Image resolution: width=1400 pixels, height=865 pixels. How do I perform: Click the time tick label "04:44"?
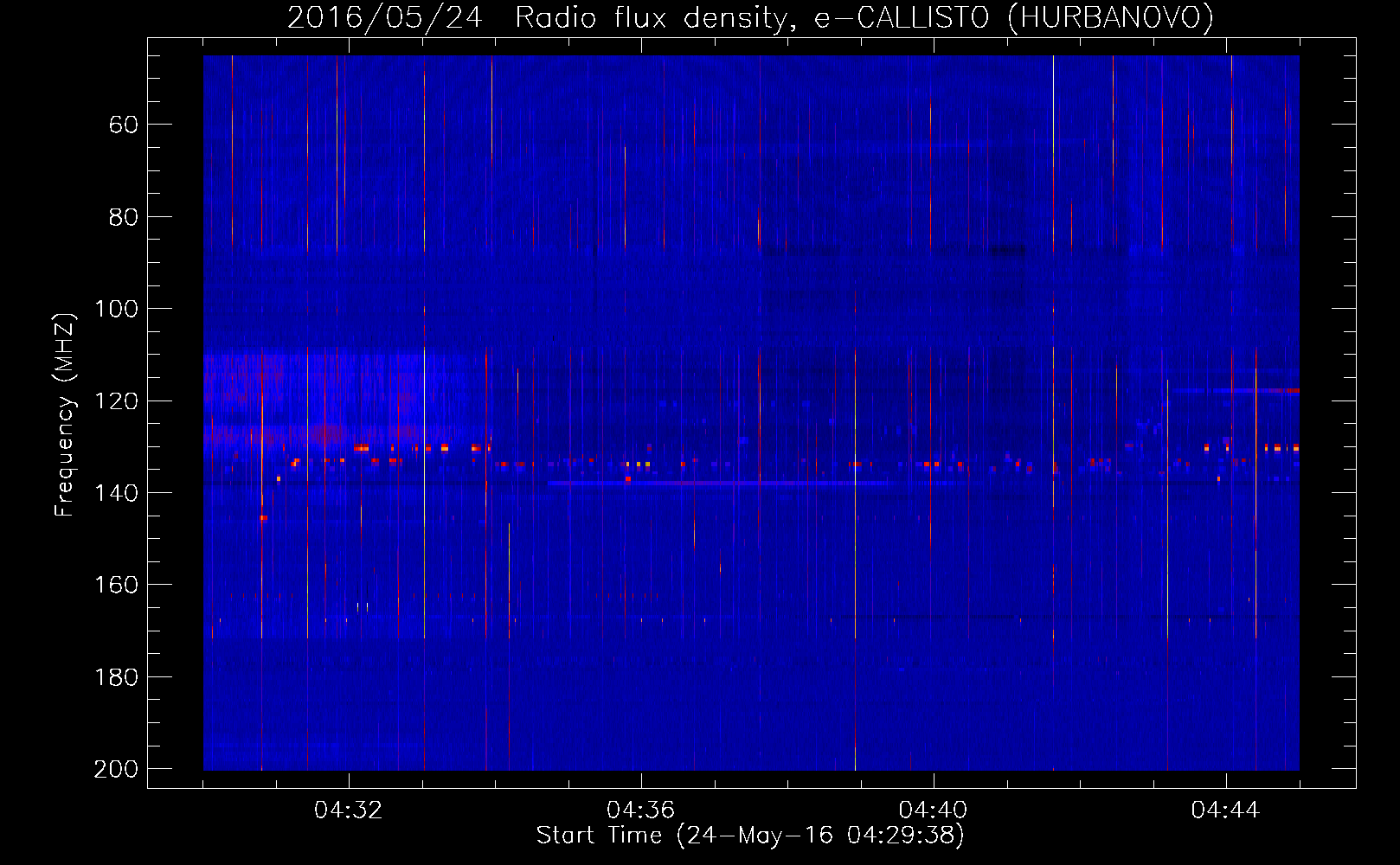(x=1226, y=811)
